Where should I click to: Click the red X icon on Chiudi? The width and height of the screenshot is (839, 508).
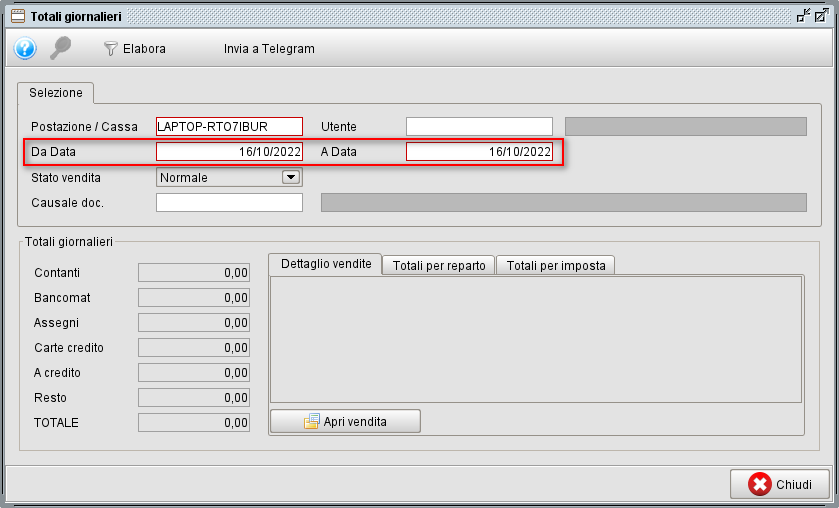click(x=760, y=484)
